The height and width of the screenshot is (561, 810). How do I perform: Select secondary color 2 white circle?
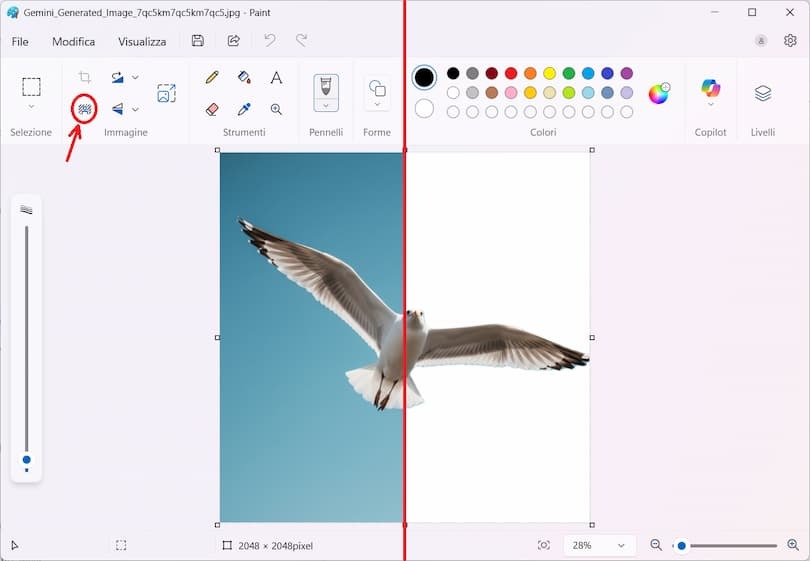coord(424,108)
